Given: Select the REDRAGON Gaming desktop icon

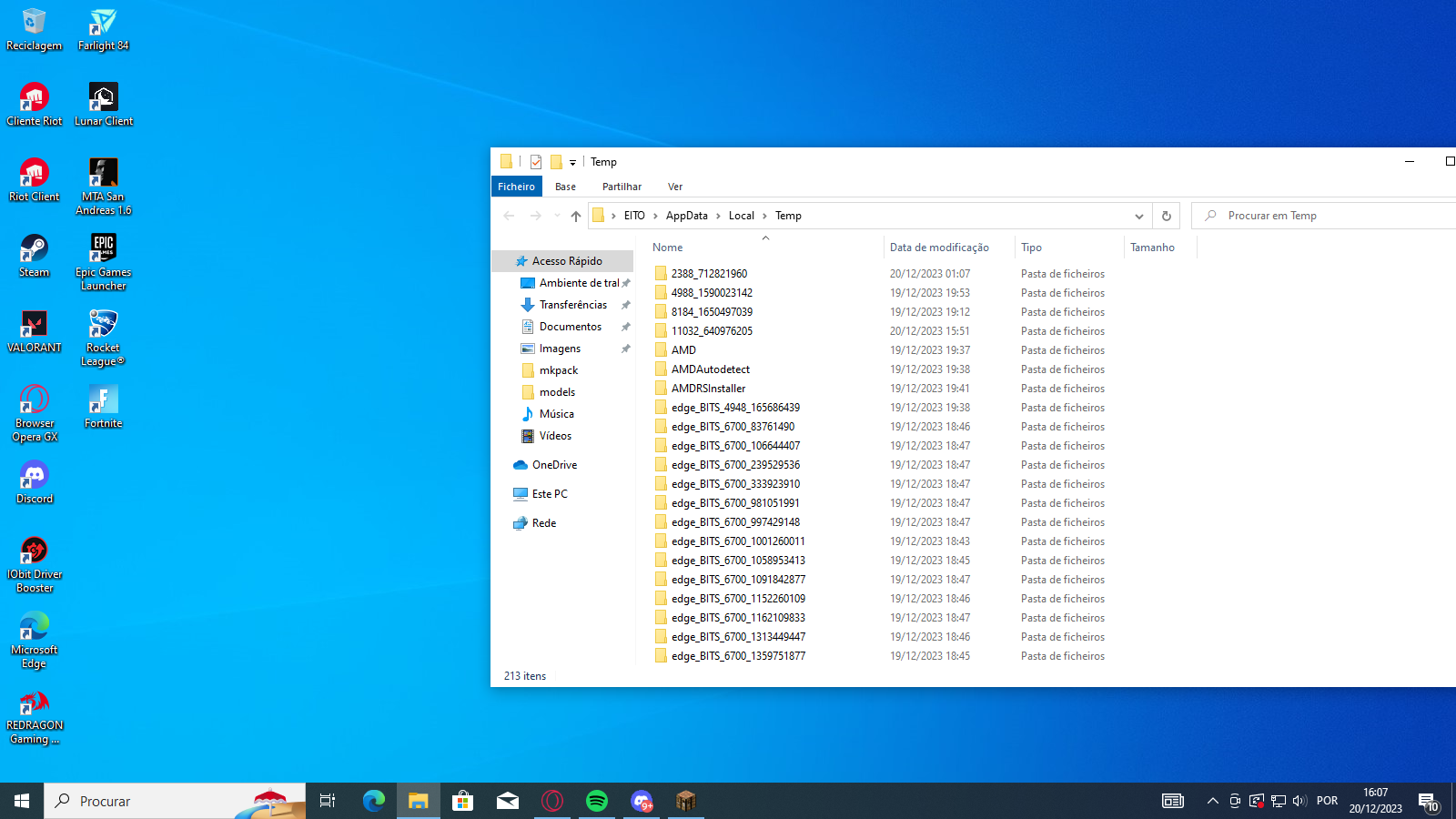Looking at the screenshot, I should pos(34,715).
